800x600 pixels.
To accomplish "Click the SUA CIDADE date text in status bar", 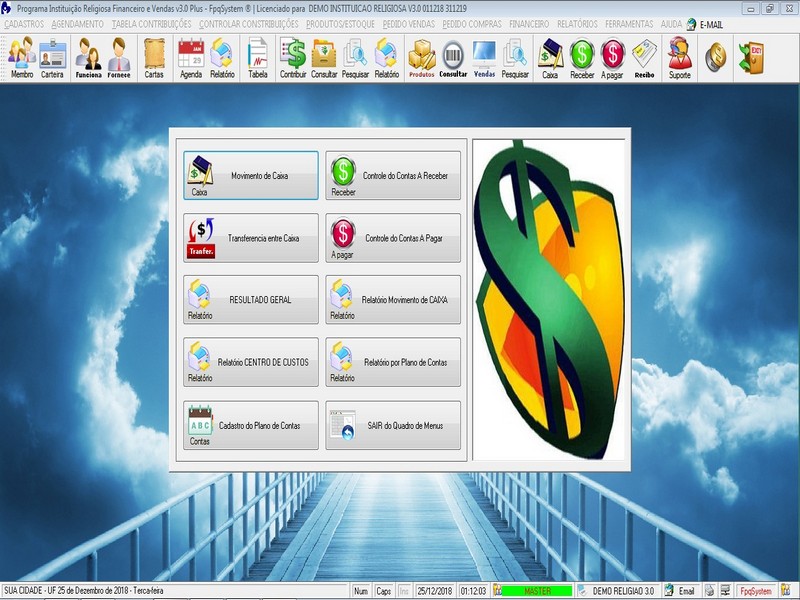I will pyautogui.click(x=84, y=590).
